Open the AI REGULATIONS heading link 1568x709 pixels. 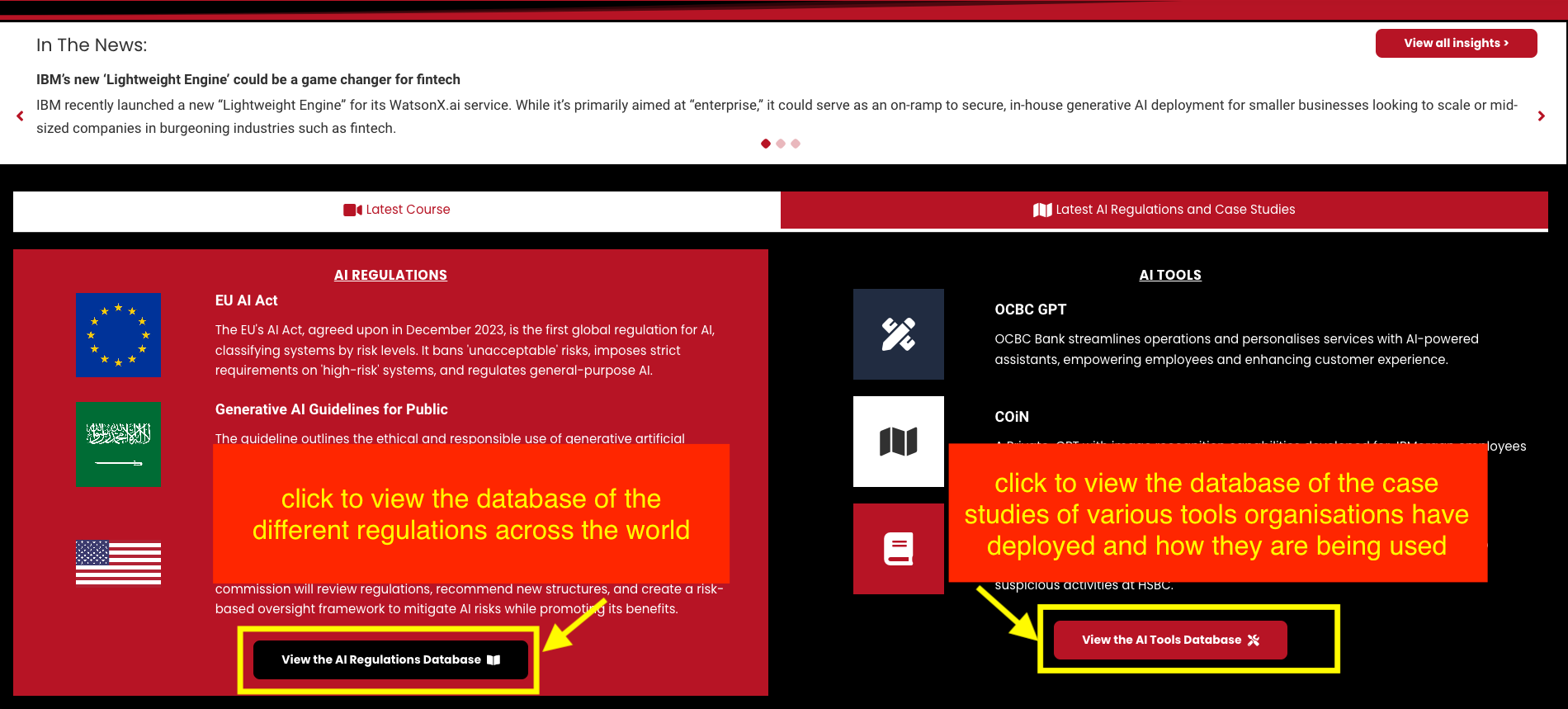point(390,275)
